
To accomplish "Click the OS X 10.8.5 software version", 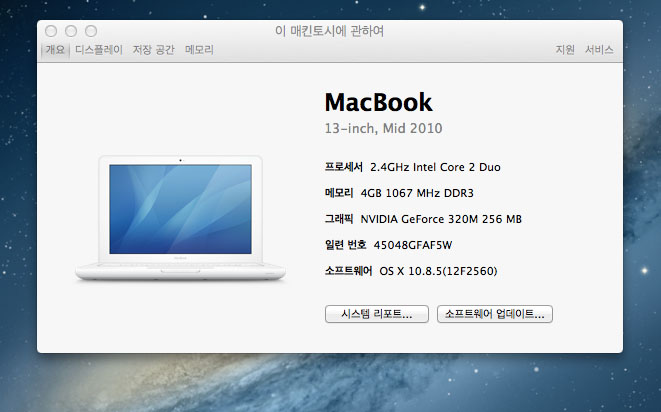I will pos(438,271).
